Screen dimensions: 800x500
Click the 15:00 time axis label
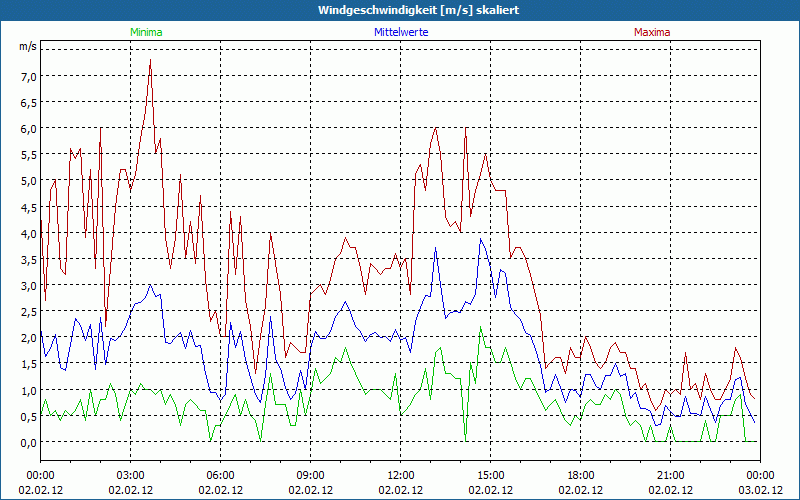(x=491, y=476)
